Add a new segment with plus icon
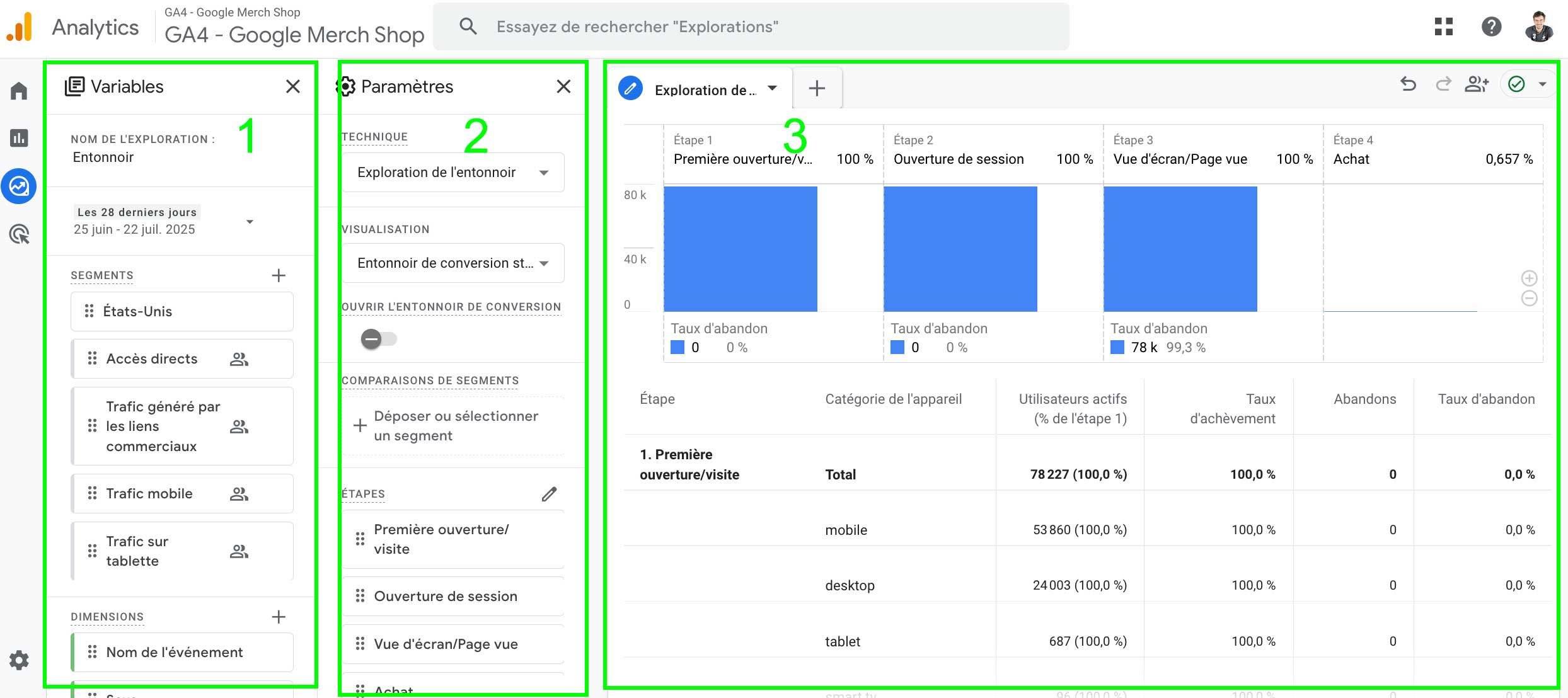1568x698 pixels. coord(279,275)
